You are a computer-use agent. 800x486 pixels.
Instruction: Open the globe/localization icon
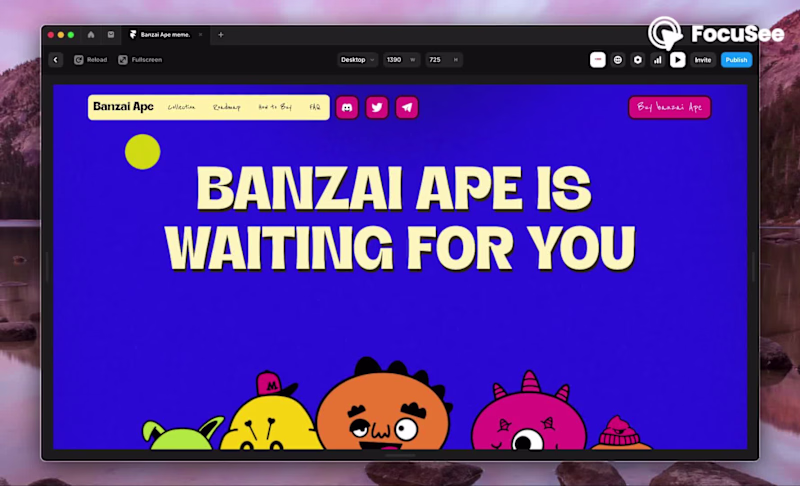pyautogui.click(x=617, y=60)
